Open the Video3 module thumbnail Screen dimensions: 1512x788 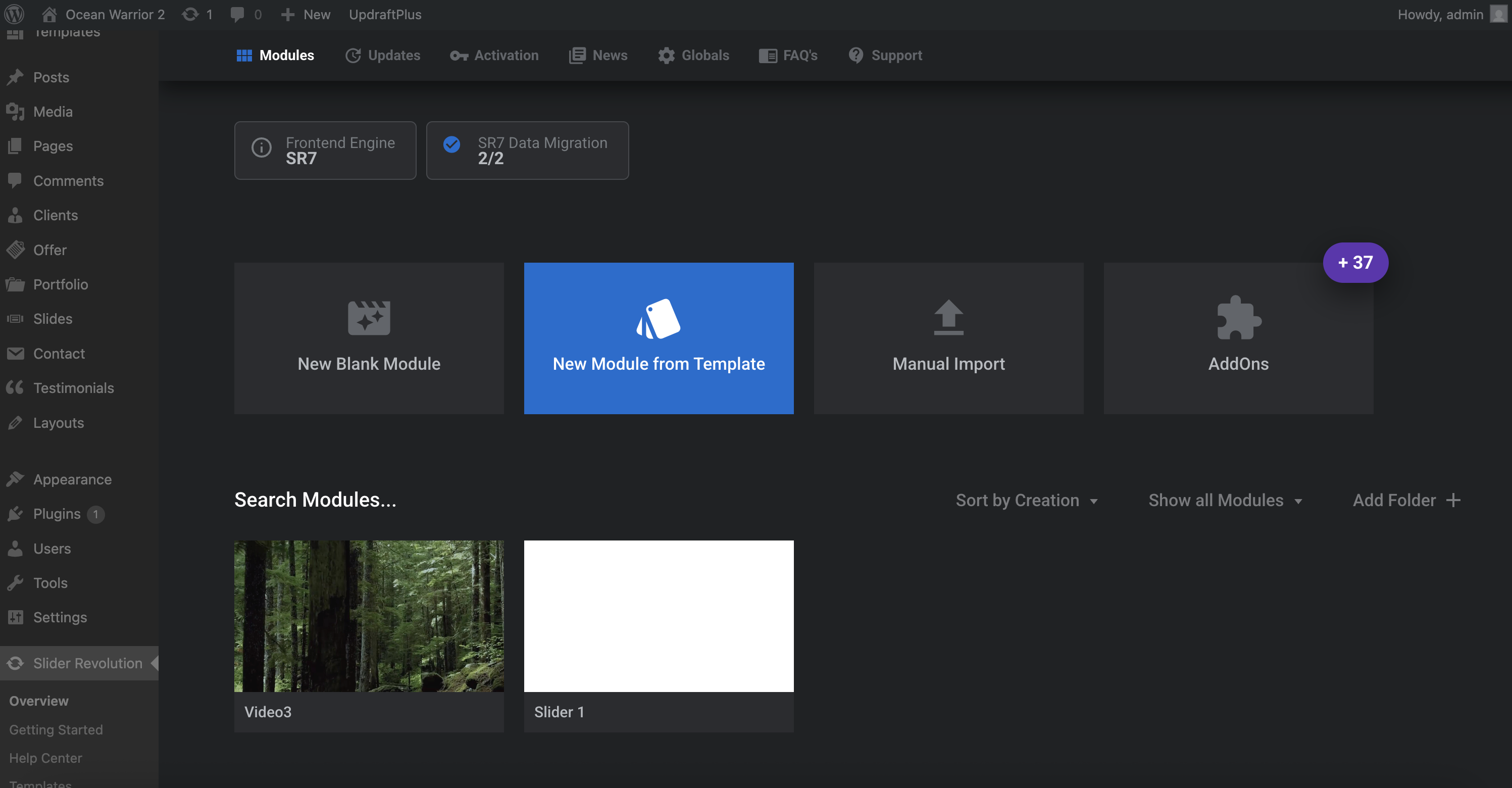pos(369,616)
